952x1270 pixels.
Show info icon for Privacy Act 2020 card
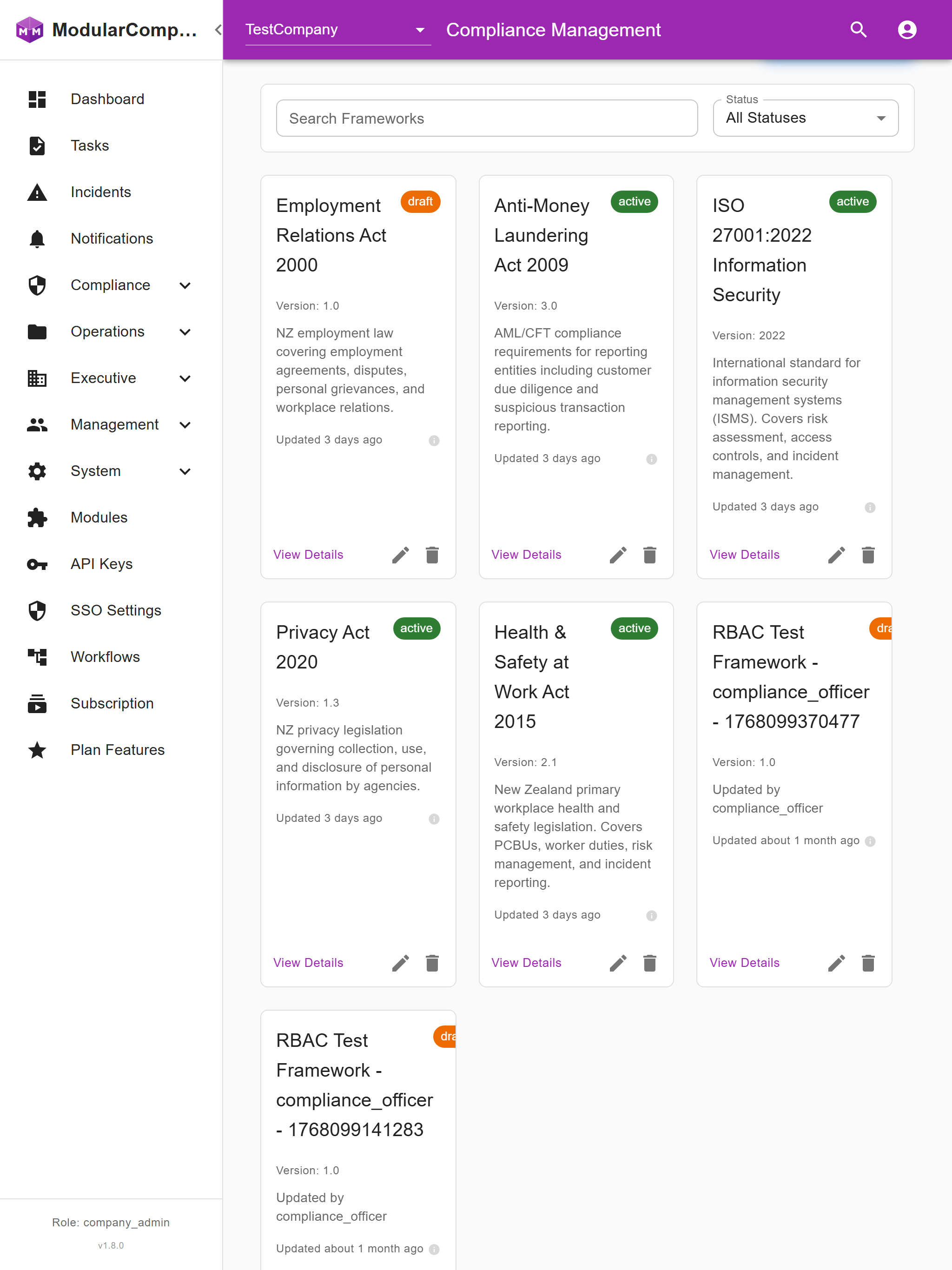434,819
